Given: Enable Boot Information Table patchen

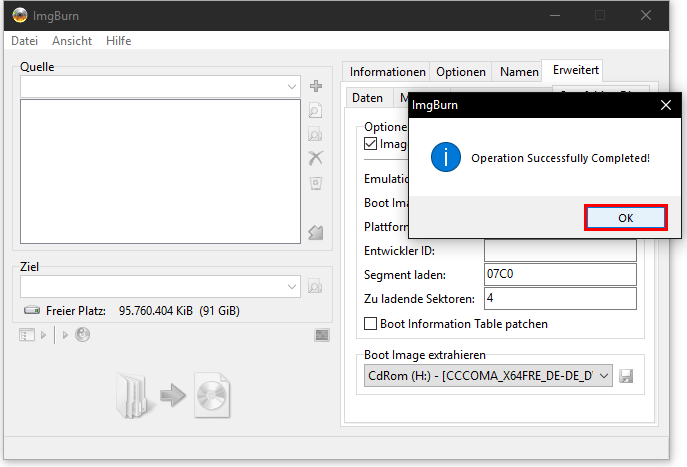Looking at the screenshot, I should (370, 324).
